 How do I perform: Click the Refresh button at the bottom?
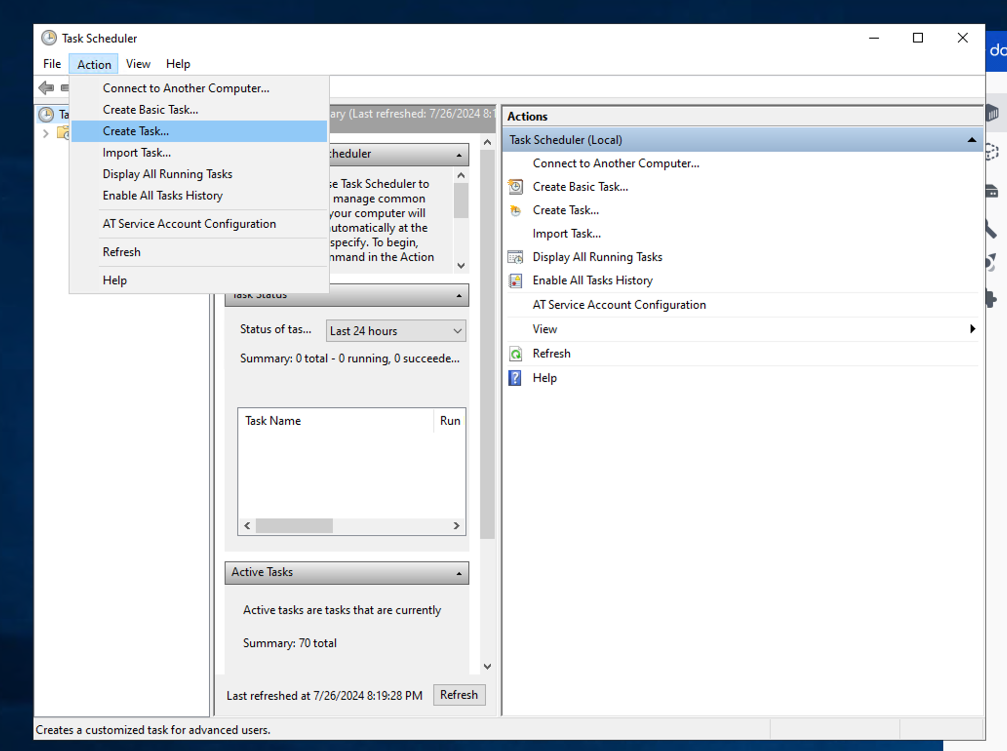(x=459, y=695)
